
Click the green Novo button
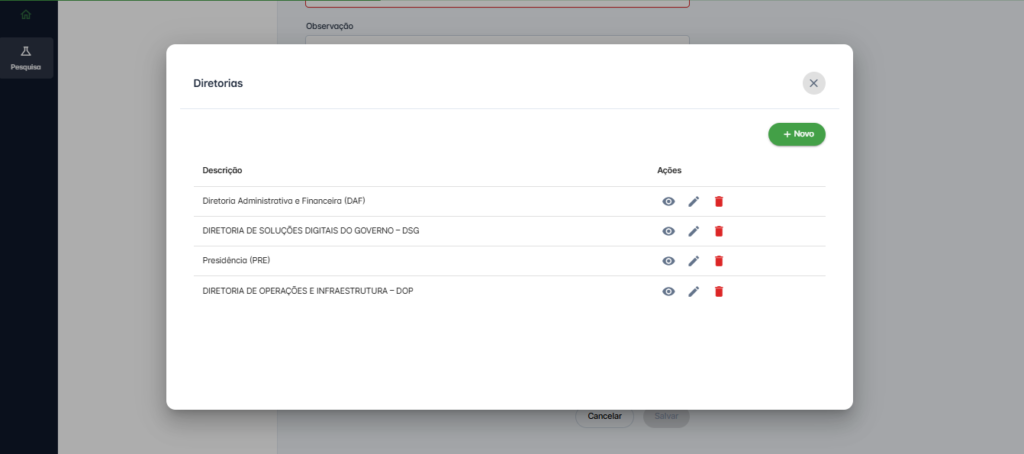(x=796, y=134)
